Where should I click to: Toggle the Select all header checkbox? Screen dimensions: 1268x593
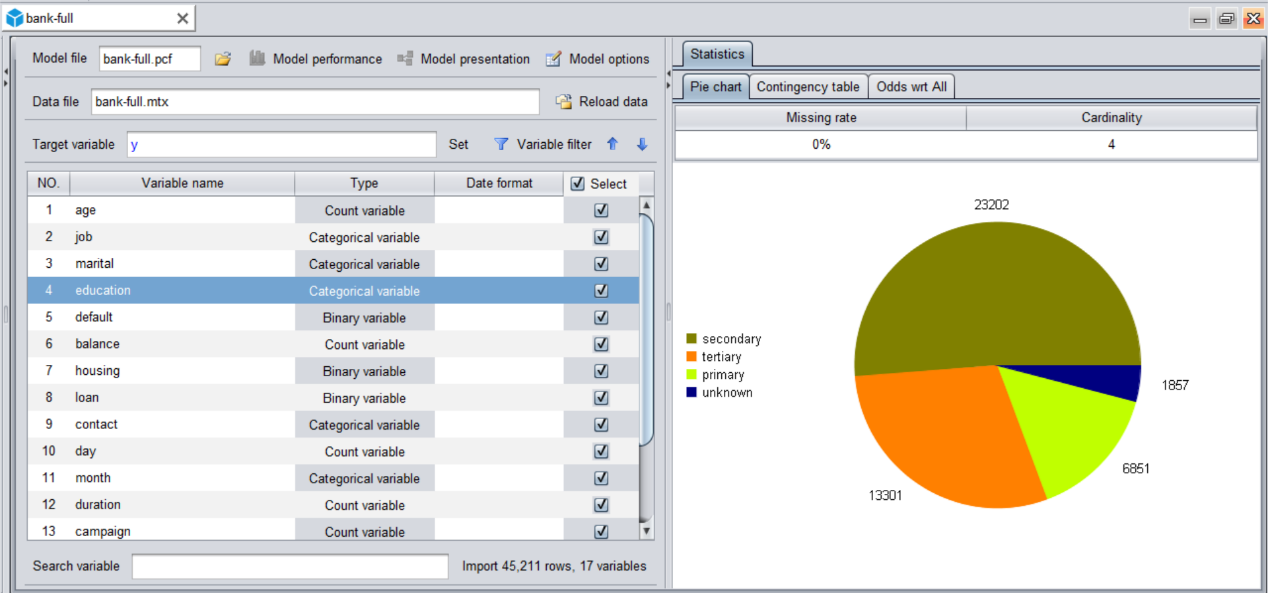577,184
